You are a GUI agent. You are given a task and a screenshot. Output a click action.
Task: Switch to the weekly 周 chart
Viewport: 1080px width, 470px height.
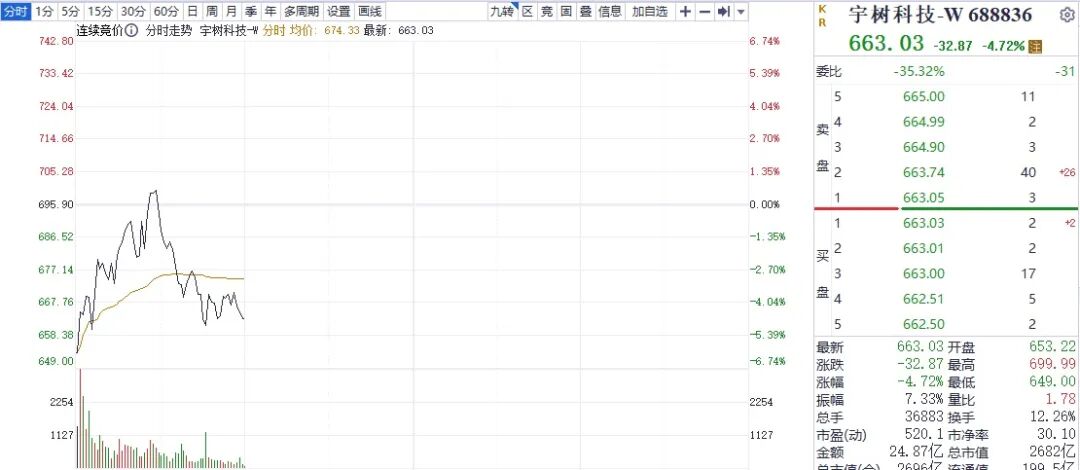coord(212,11)
